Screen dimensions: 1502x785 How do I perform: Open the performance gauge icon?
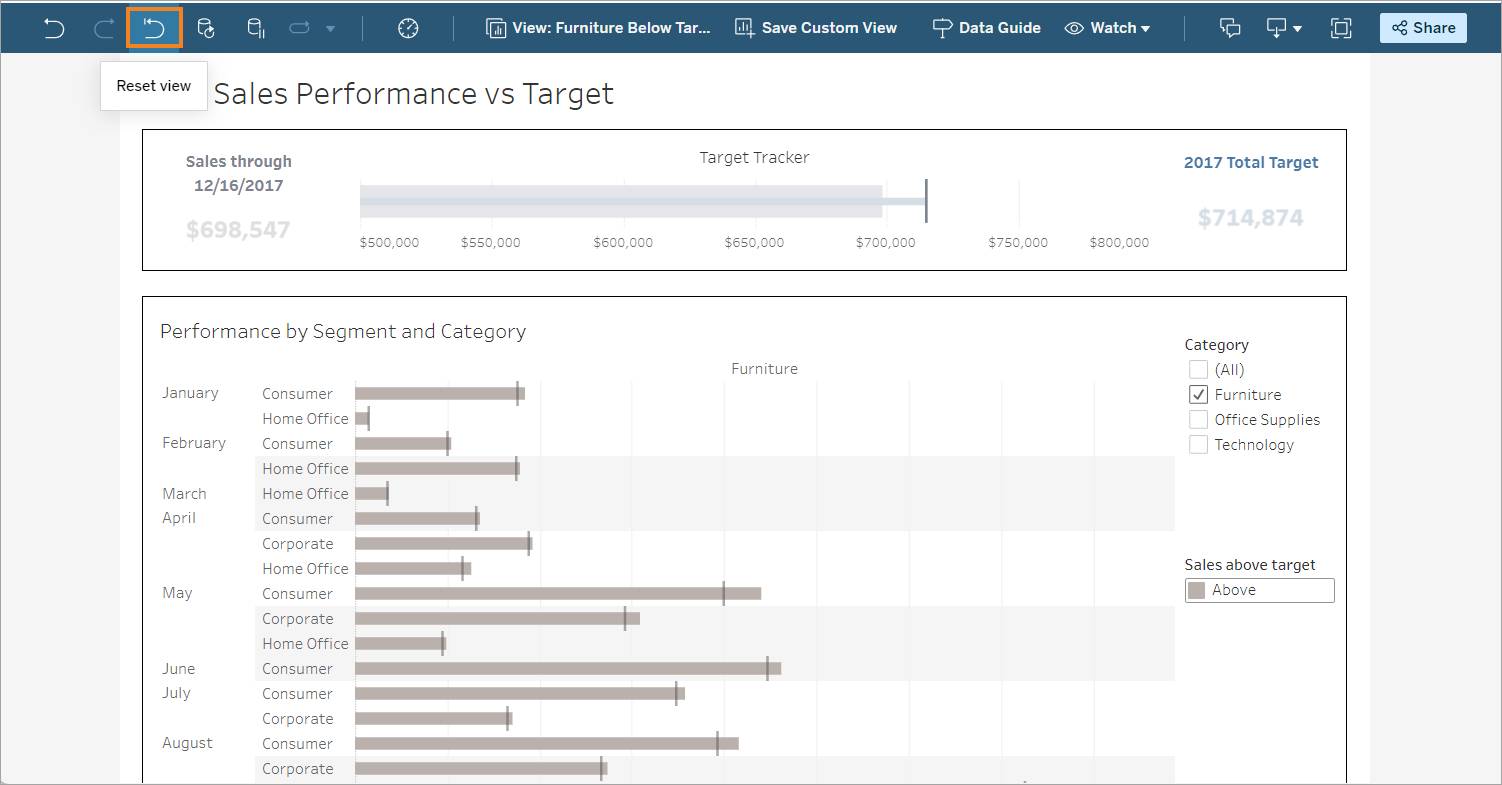coord(408,28)
